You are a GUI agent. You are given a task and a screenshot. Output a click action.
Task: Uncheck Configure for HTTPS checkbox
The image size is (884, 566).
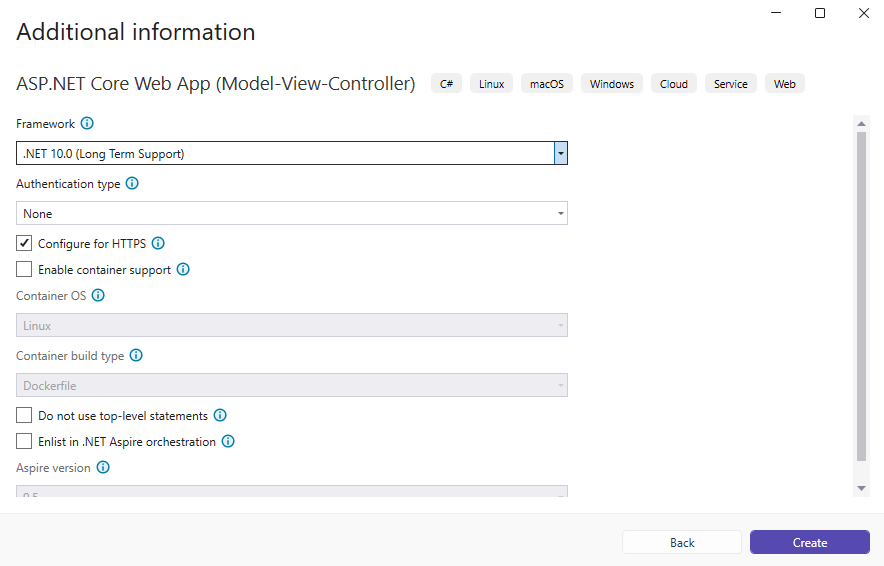(x=25, y=243)
